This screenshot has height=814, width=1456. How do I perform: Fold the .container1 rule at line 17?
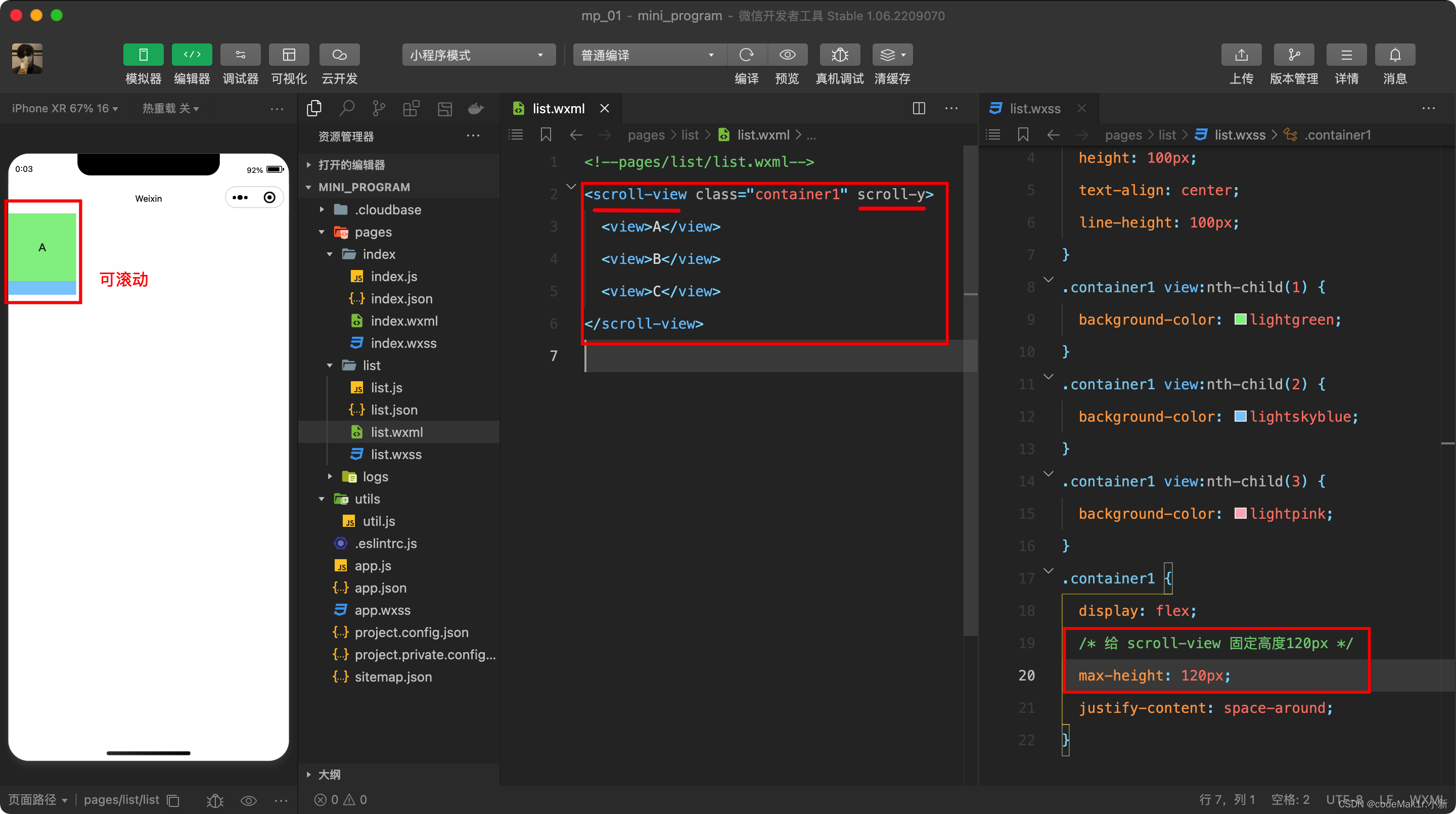pos(1048,570)
